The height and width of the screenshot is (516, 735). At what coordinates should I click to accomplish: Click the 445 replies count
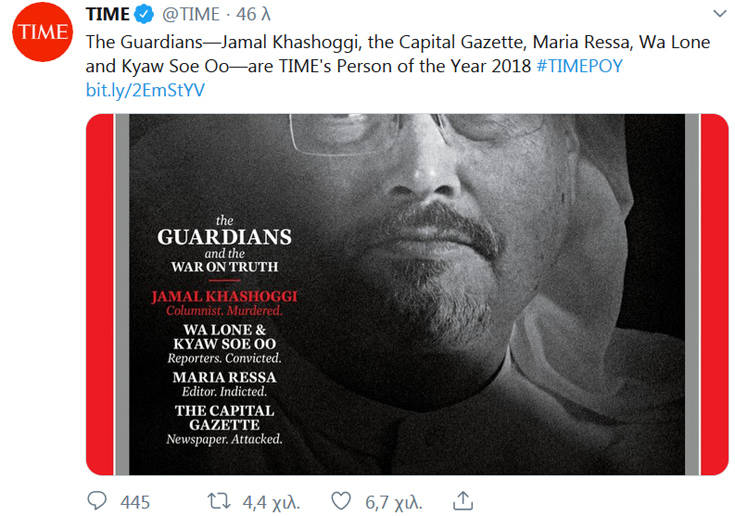(135, 500)
